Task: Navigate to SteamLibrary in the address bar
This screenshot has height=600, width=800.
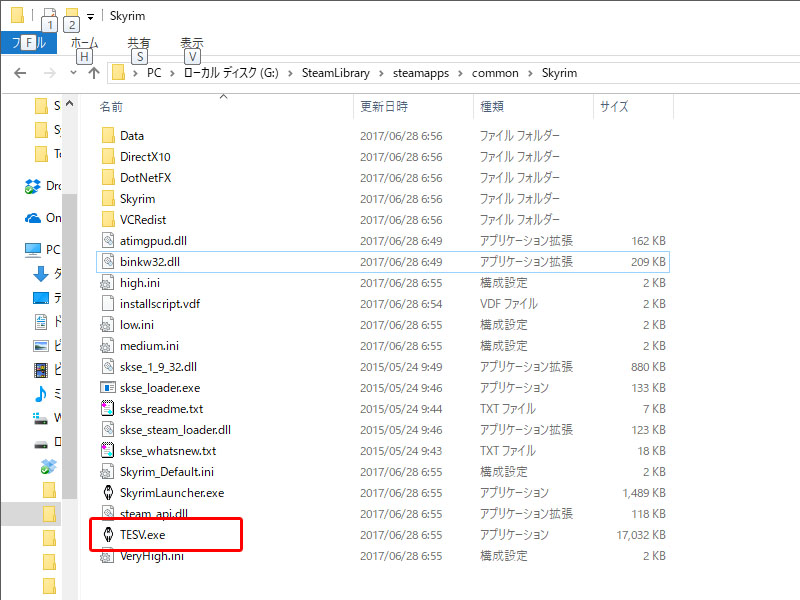Action: [336, 73]
